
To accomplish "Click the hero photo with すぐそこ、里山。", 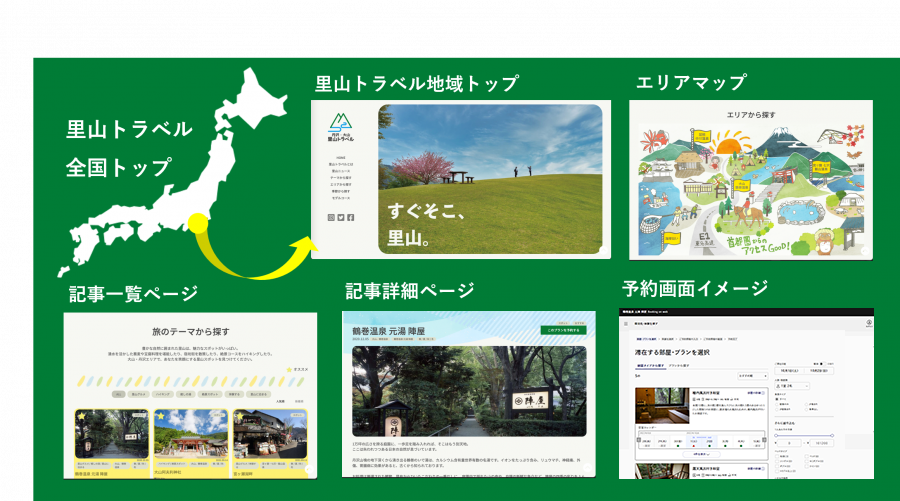I will tap(490, 179).
